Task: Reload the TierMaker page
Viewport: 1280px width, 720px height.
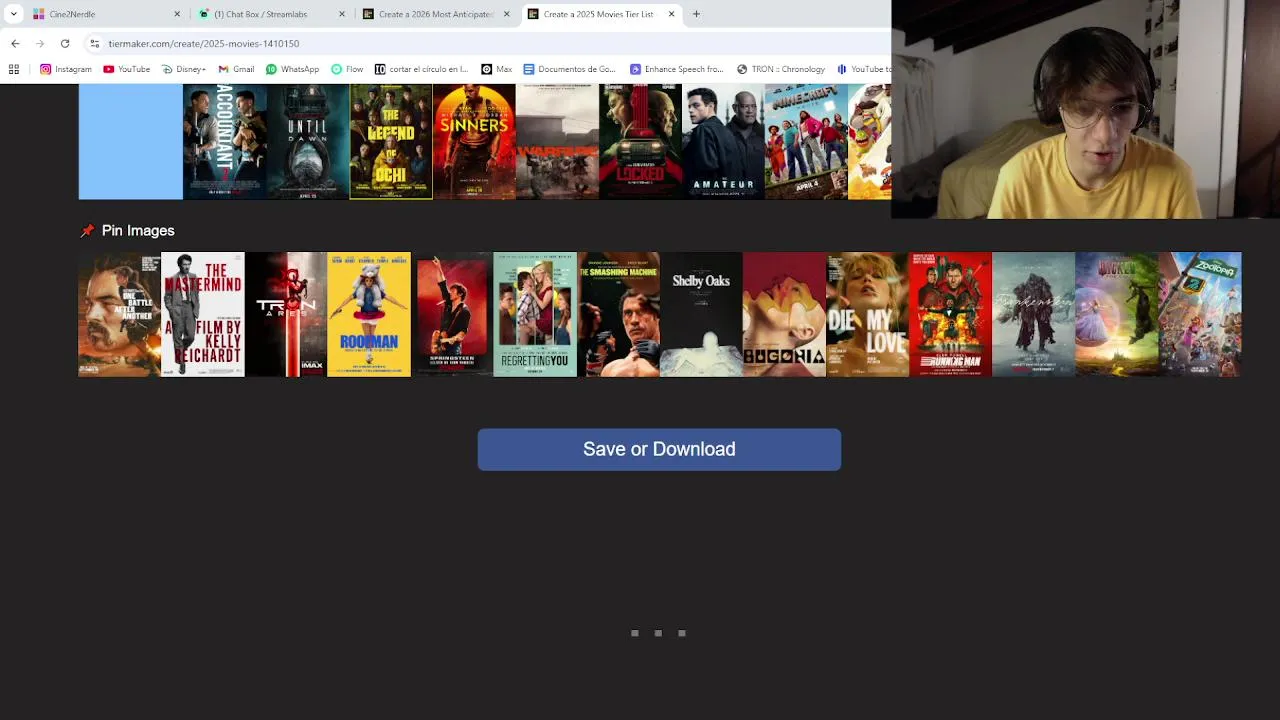Action: pos(65,44)
